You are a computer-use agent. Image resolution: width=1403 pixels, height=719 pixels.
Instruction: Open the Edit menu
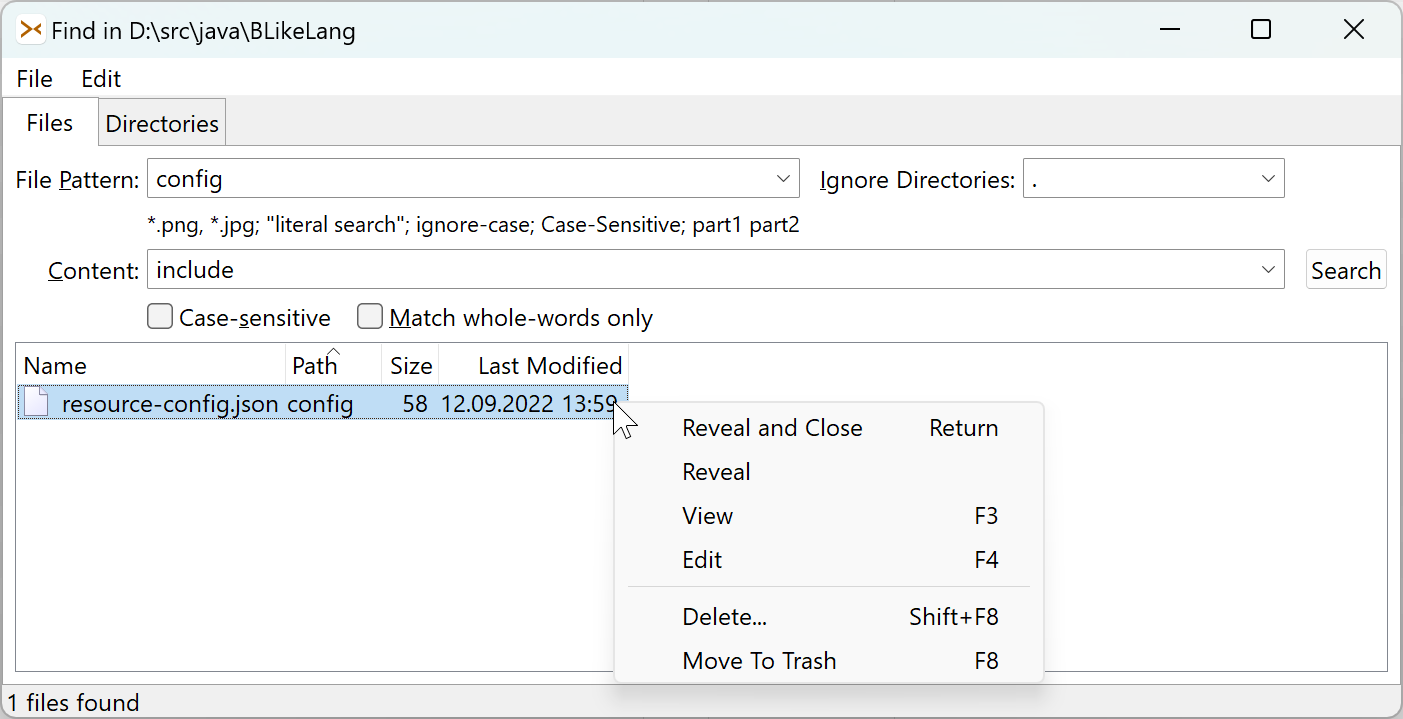100,78
